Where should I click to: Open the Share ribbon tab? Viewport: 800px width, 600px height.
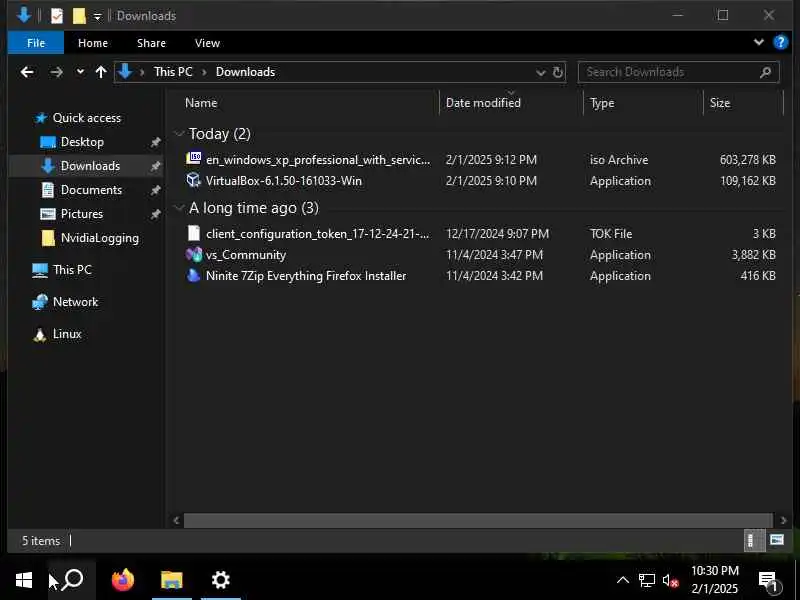click(151, 43)
